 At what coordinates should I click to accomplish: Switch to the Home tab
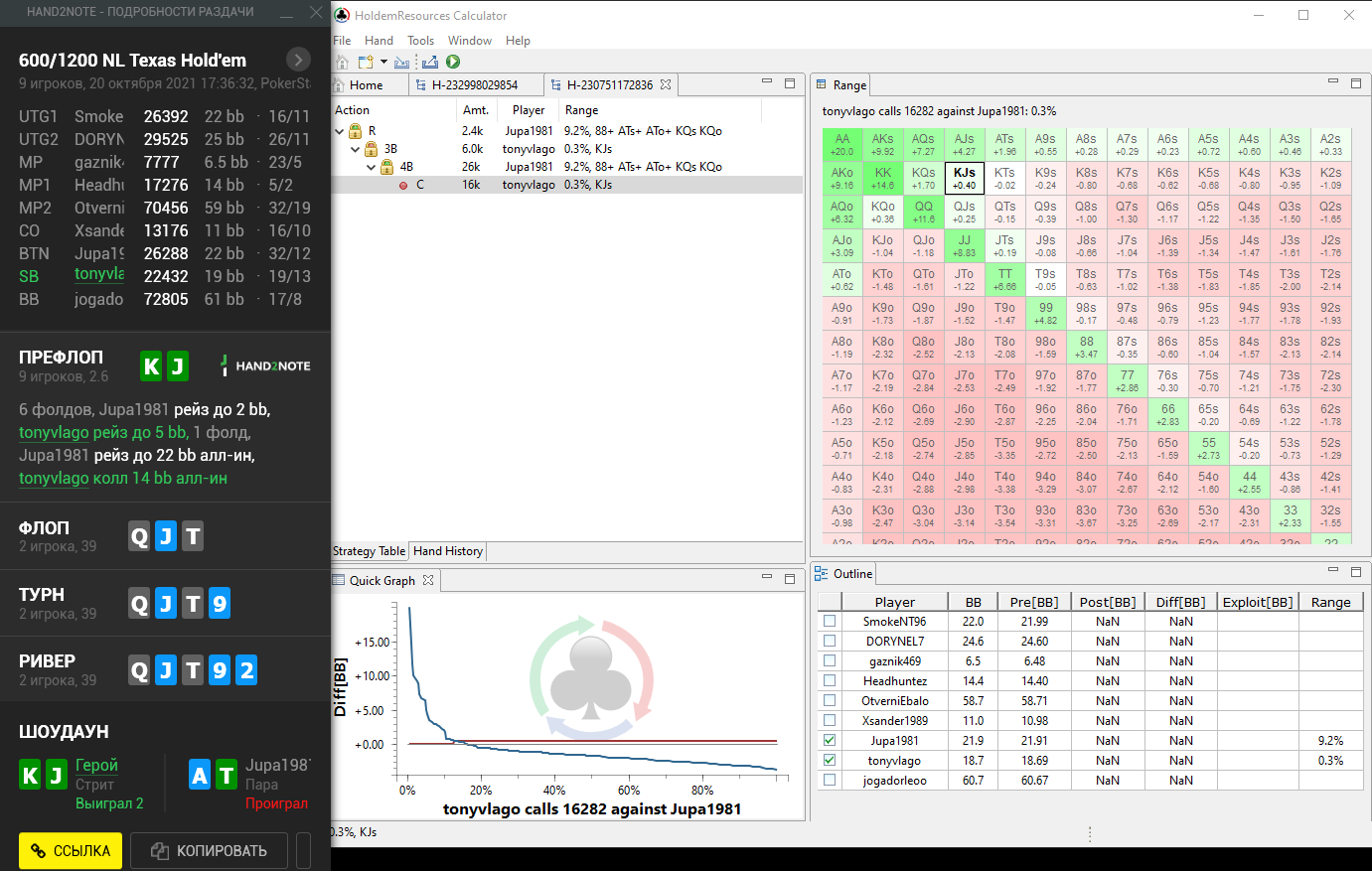[370, 85]
